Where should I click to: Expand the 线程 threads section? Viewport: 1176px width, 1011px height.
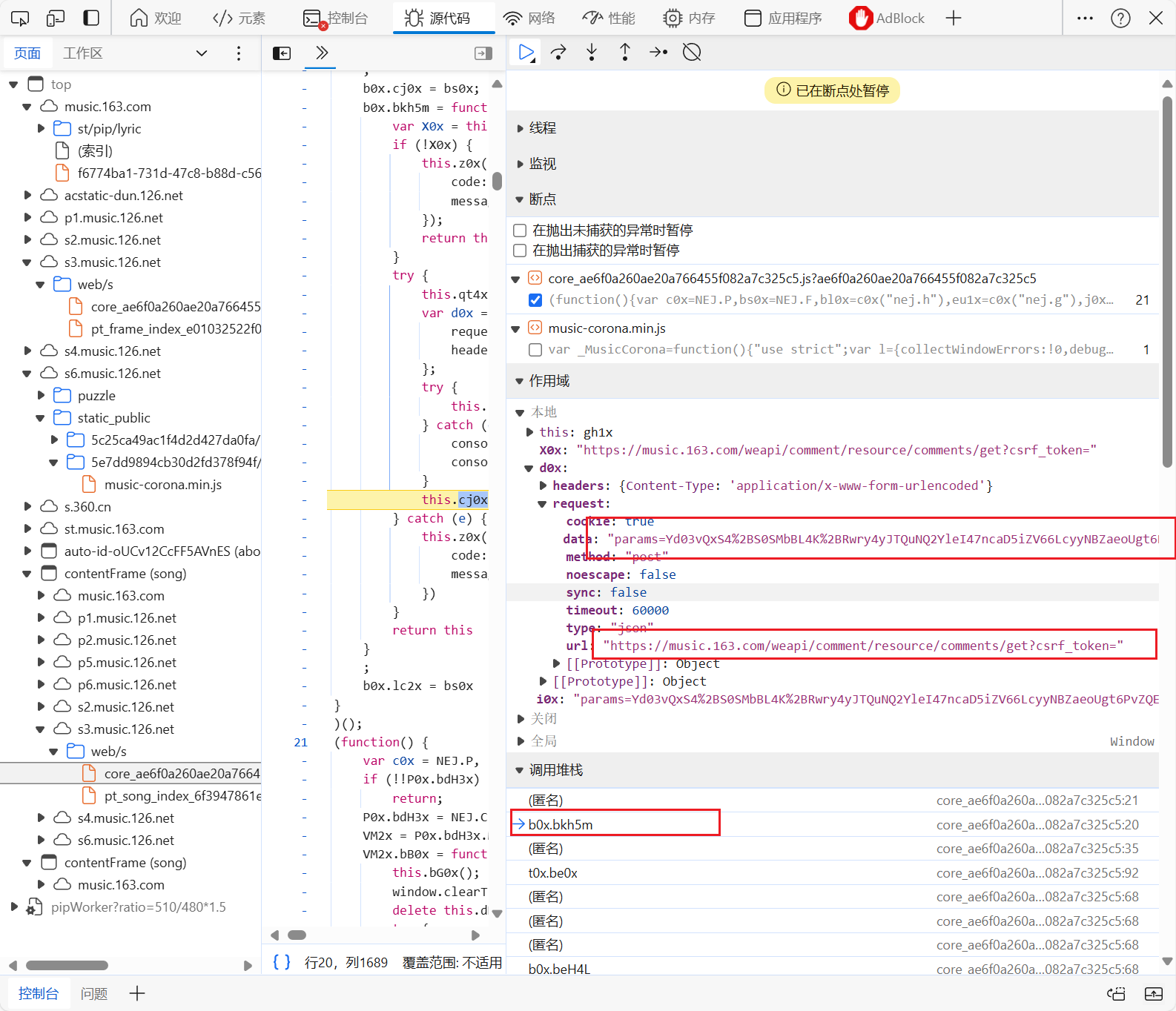[520, 128]
